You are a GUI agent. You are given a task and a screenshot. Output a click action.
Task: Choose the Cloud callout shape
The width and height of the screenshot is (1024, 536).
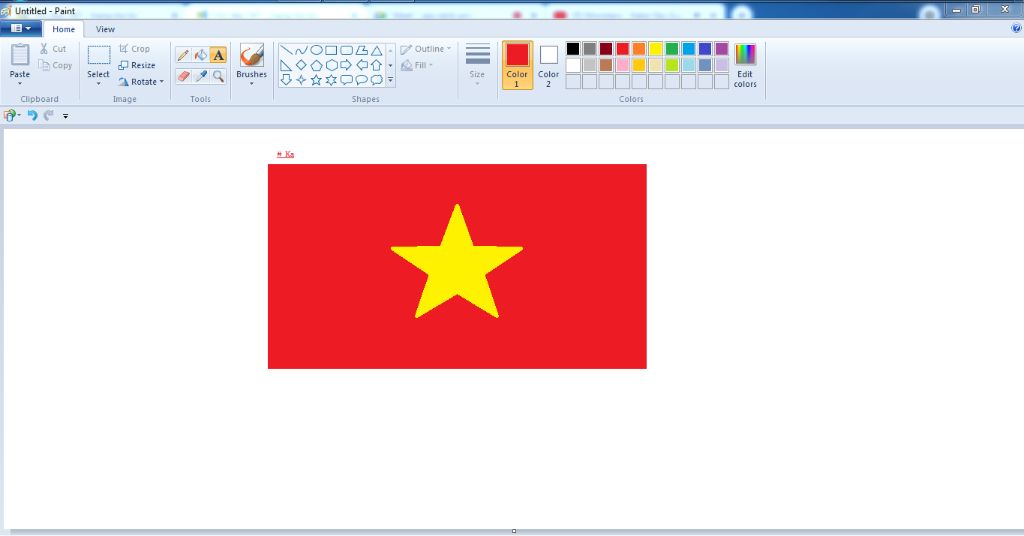click(x=376, y=80)
